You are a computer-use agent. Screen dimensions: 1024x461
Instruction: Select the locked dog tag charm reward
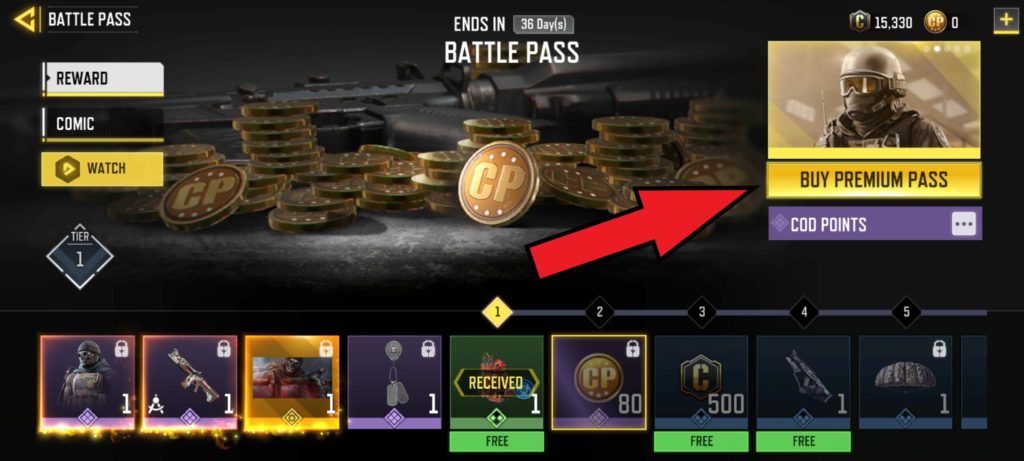pos(394,383)
